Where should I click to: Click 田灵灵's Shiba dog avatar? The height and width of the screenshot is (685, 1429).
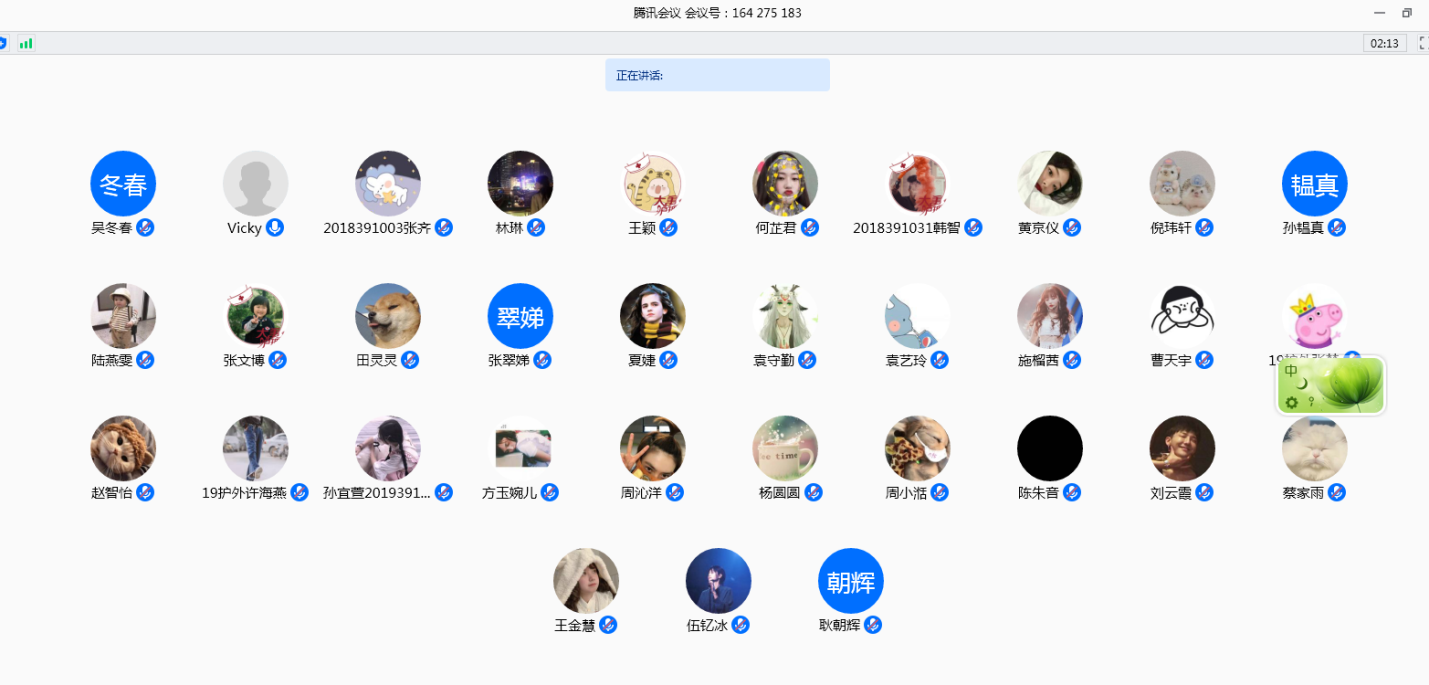pyautogui.click(x=388, y=316)
